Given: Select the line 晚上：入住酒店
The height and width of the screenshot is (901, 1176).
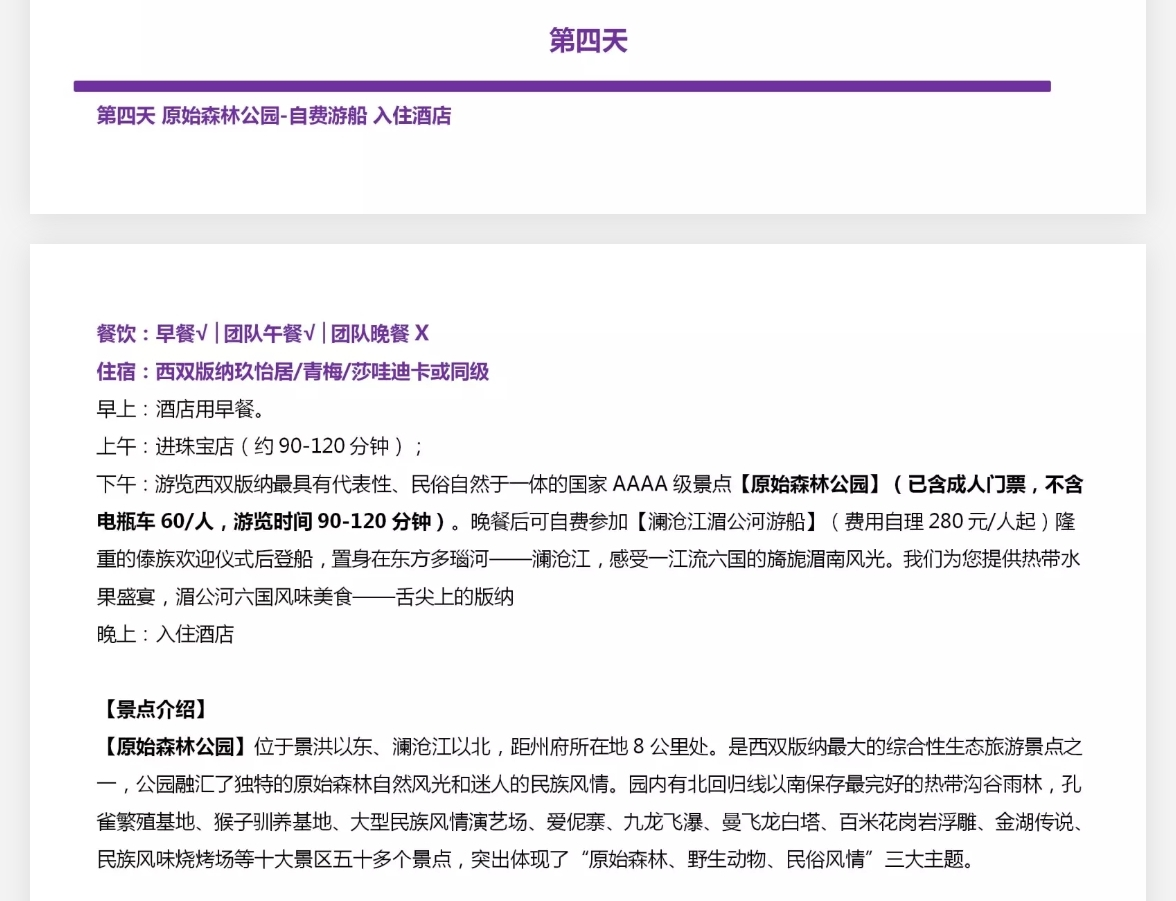Looking at the screenshot, I should [x=165, y=635].
